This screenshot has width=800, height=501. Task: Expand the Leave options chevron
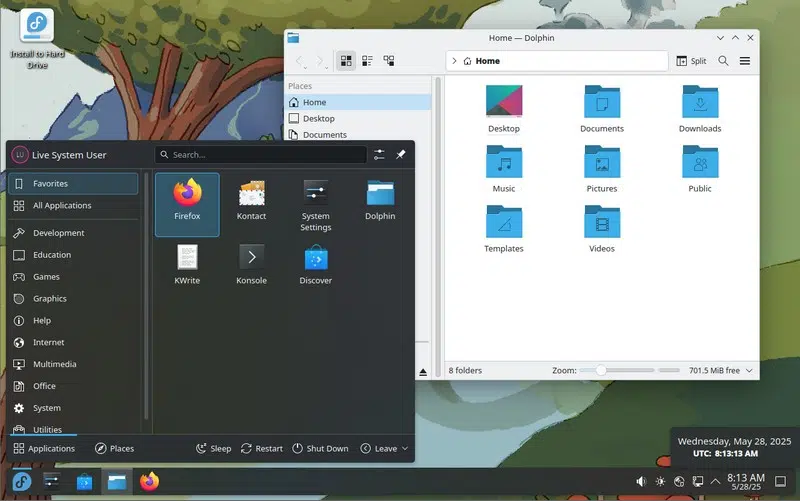(x=404, y=449)
